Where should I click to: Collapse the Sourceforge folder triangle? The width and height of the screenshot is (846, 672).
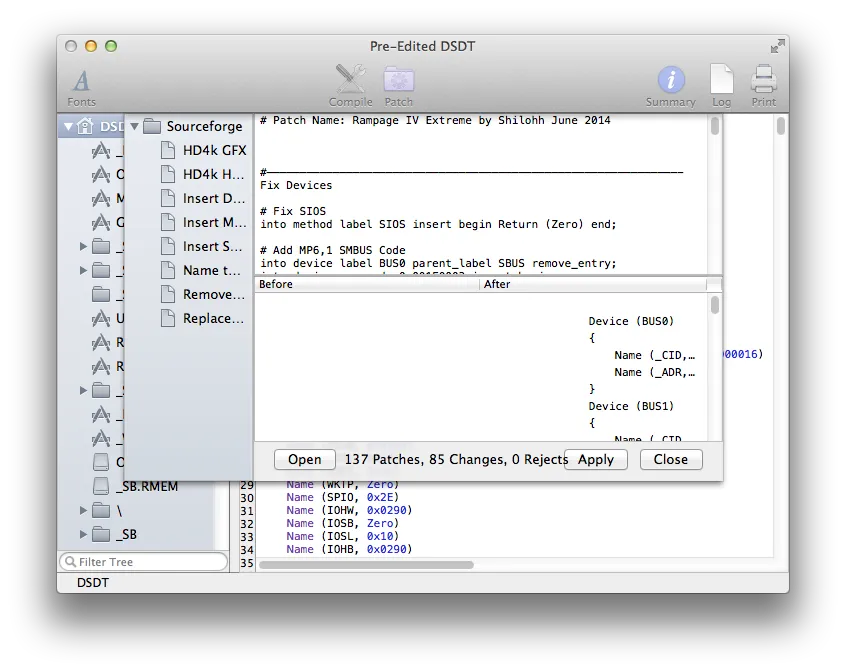(x=134, y=127)
